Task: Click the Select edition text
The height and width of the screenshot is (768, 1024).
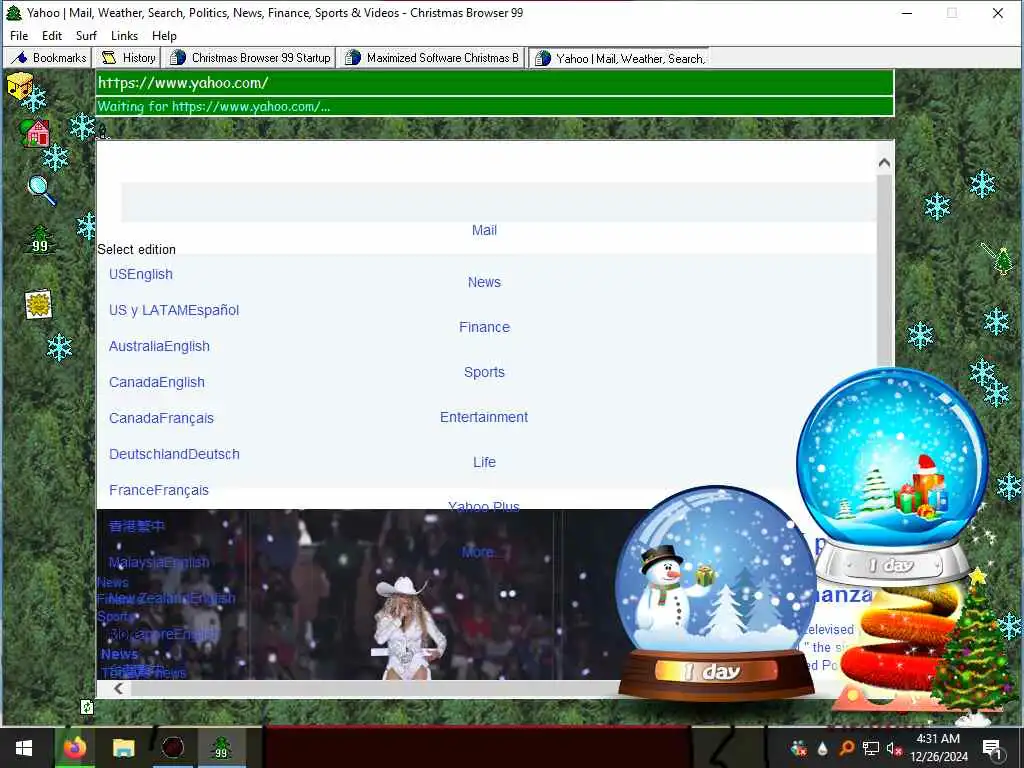Action: (136, 249)
